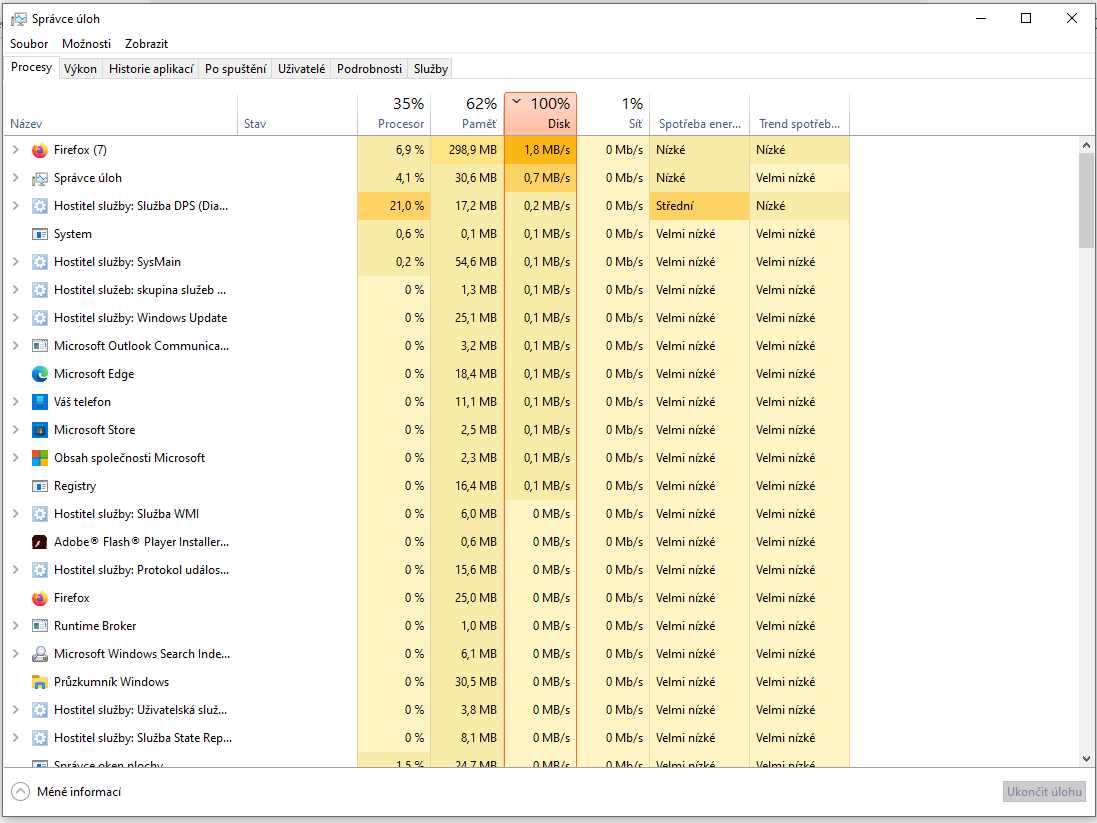Open the Služby tab

[x=431, y=69]
